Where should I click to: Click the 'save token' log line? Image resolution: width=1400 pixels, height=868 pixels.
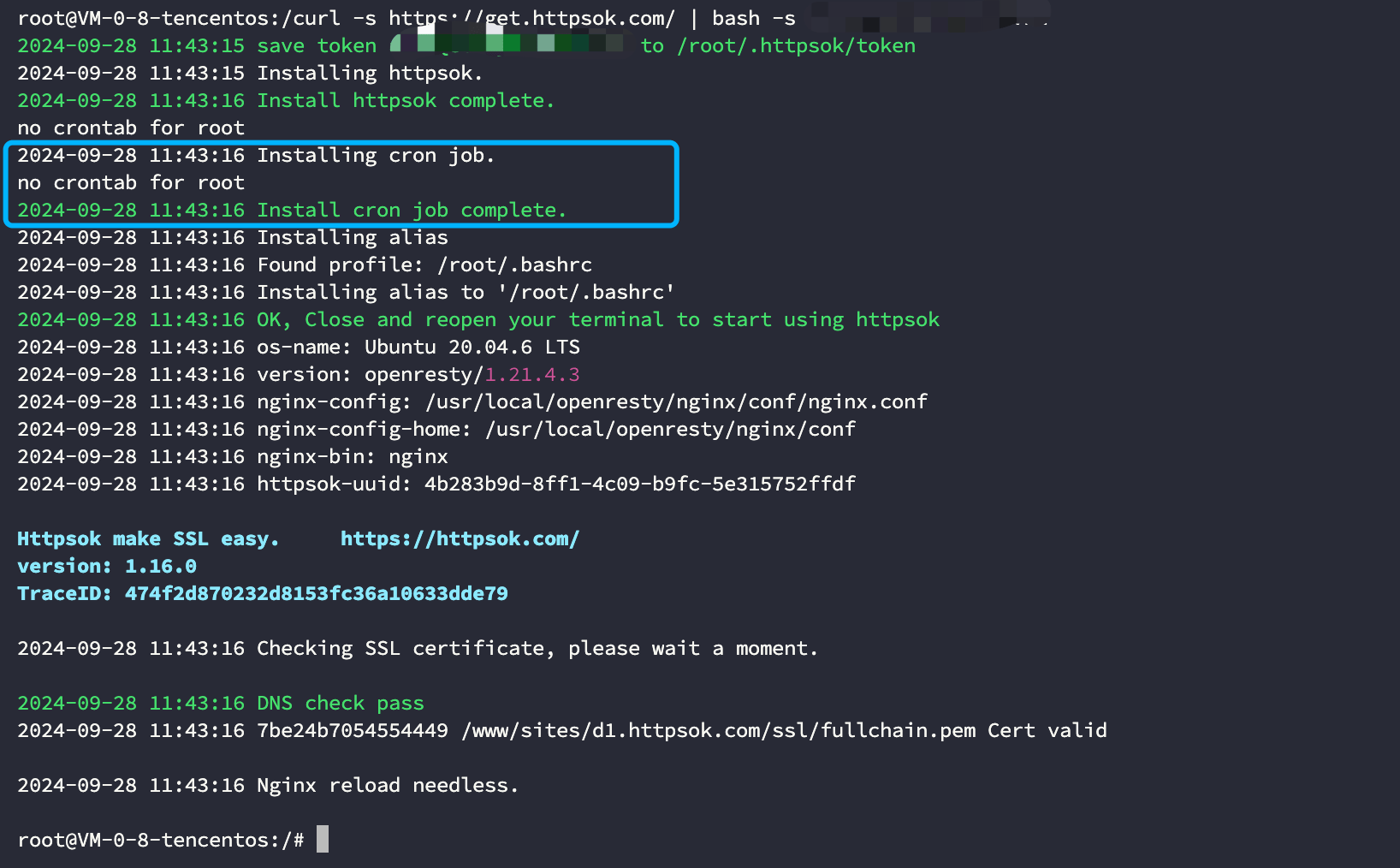[x=466, y=45]
